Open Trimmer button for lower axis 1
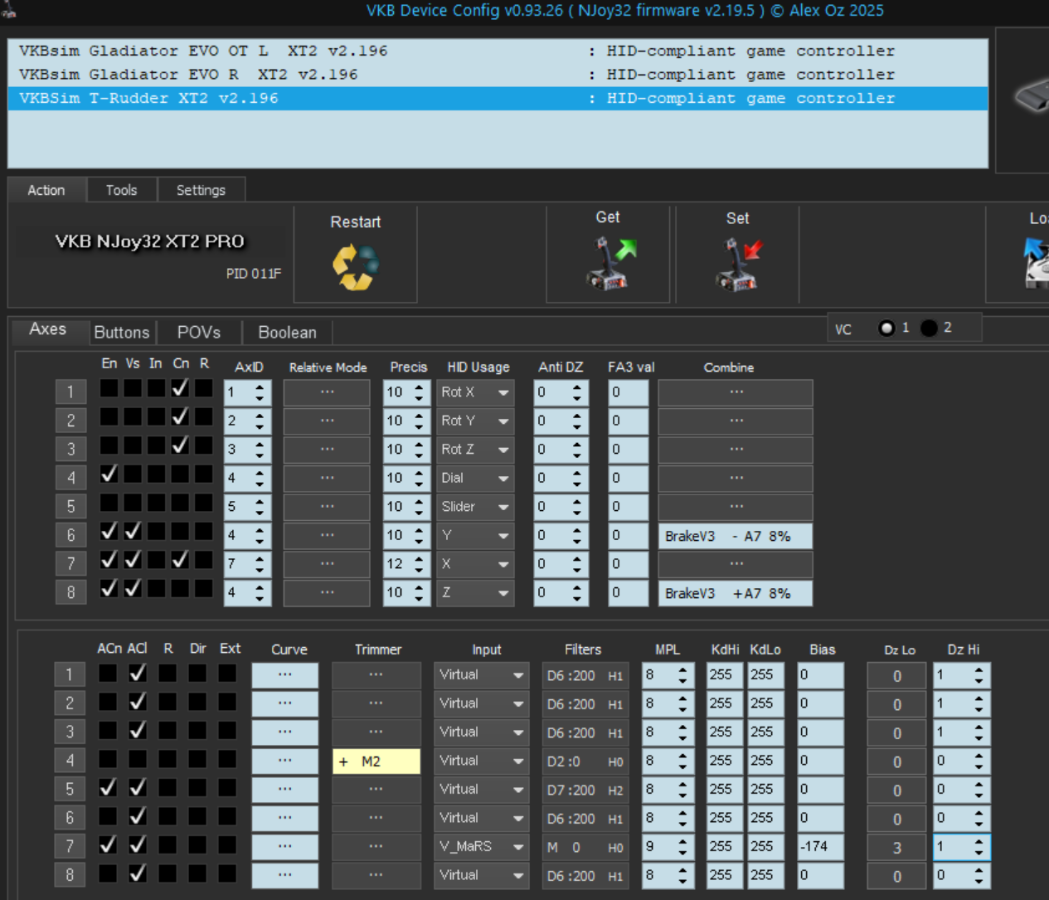 pyautogui.click(x=377, y=675)
